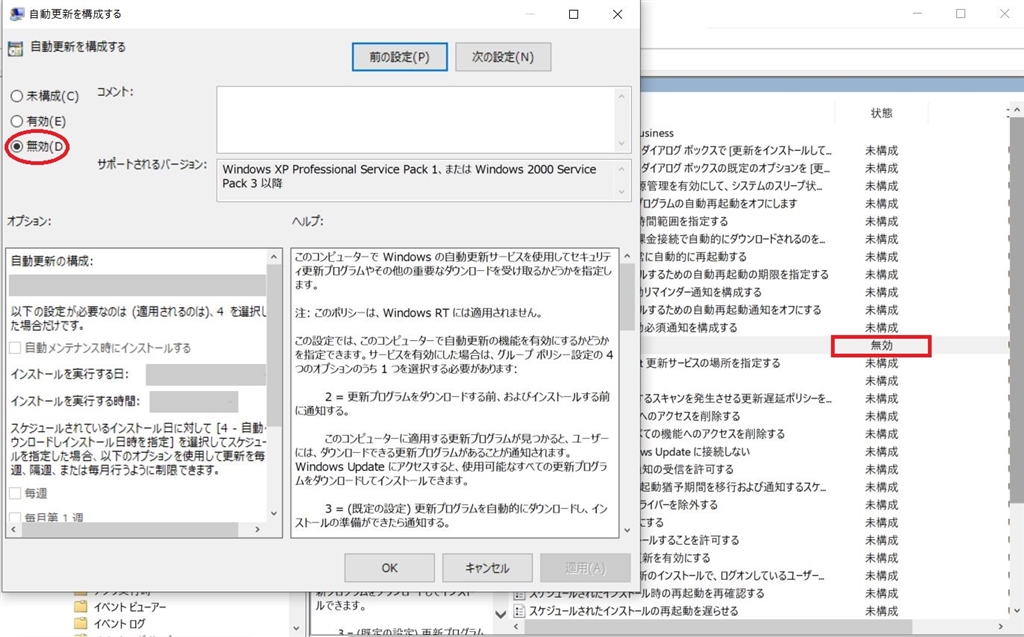Click the 適用(A) button
Image resolution: width=1024 pixels, height=637 pixels.
585,568
